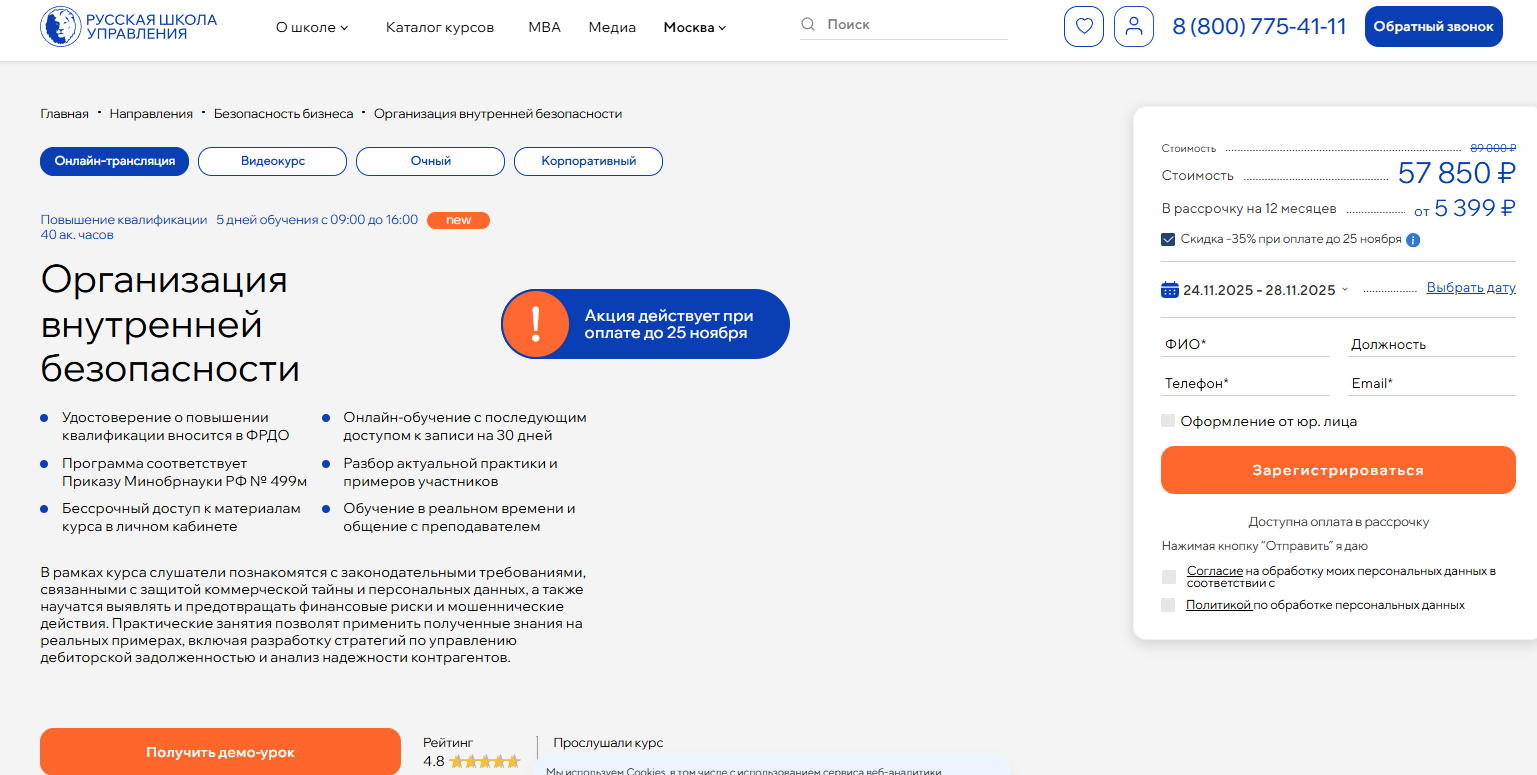Enable the 'Оформление от юр. лица' checkbox

point(1168,421)
